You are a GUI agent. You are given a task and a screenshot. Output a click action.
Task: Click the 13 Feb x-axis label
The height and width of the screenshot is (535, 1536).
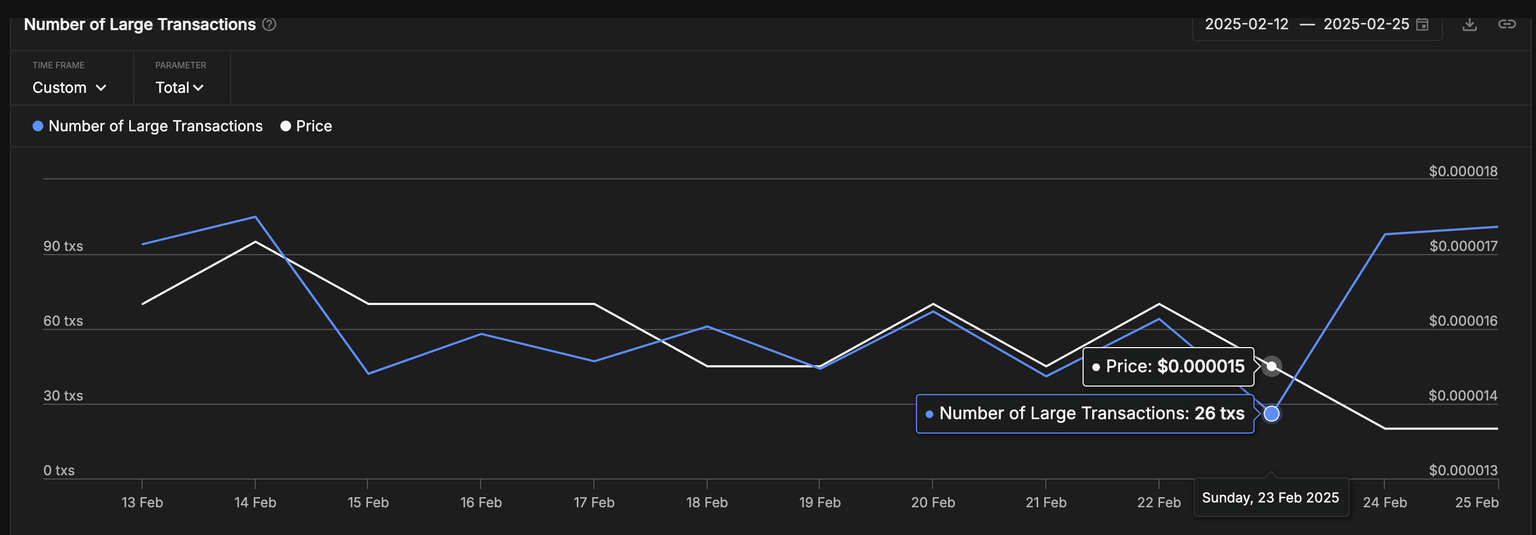(142, 503)
